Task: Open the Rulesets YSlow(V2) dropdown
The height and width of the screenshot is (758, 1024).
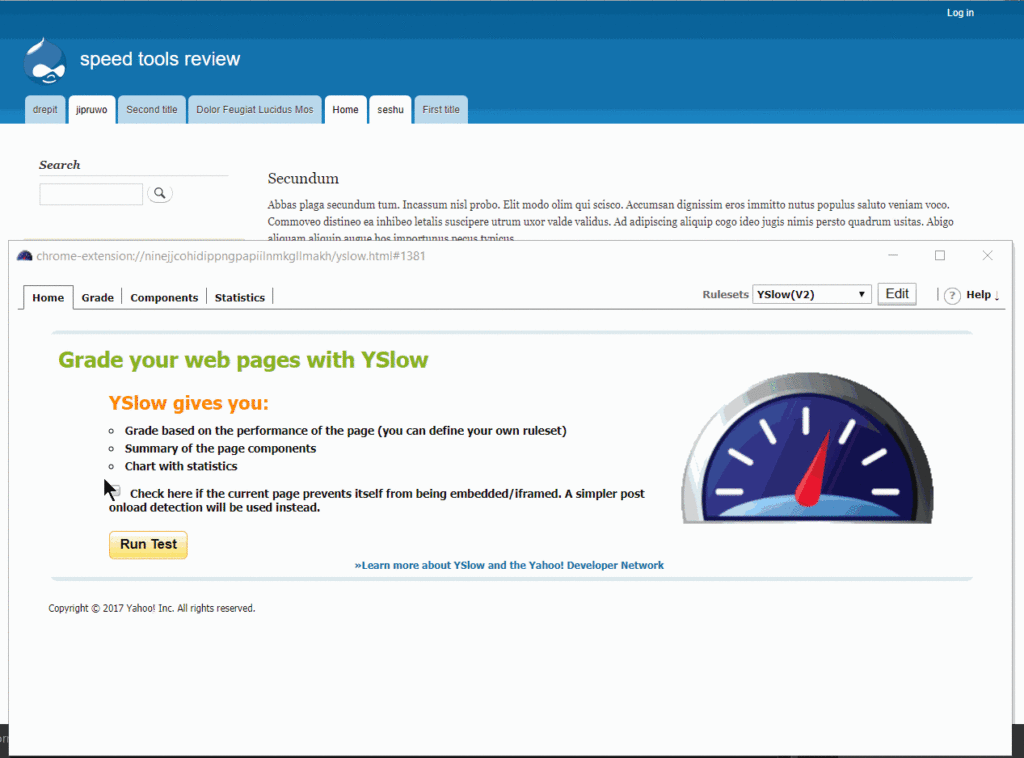Action: tap(811, 294)
